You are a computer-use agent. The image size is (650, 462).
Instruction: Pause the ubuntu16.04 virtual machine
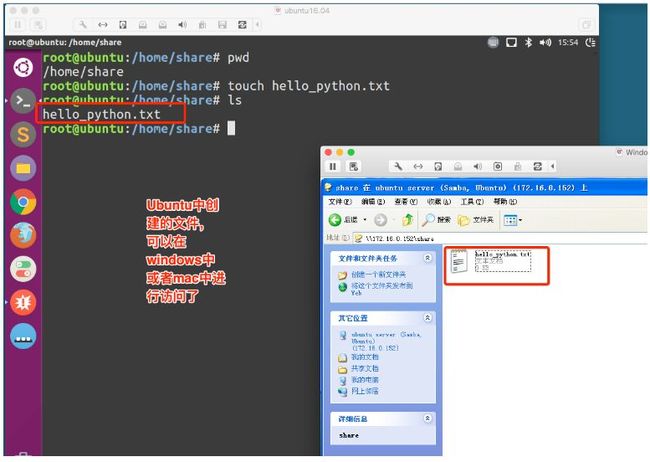pos(18,25)
